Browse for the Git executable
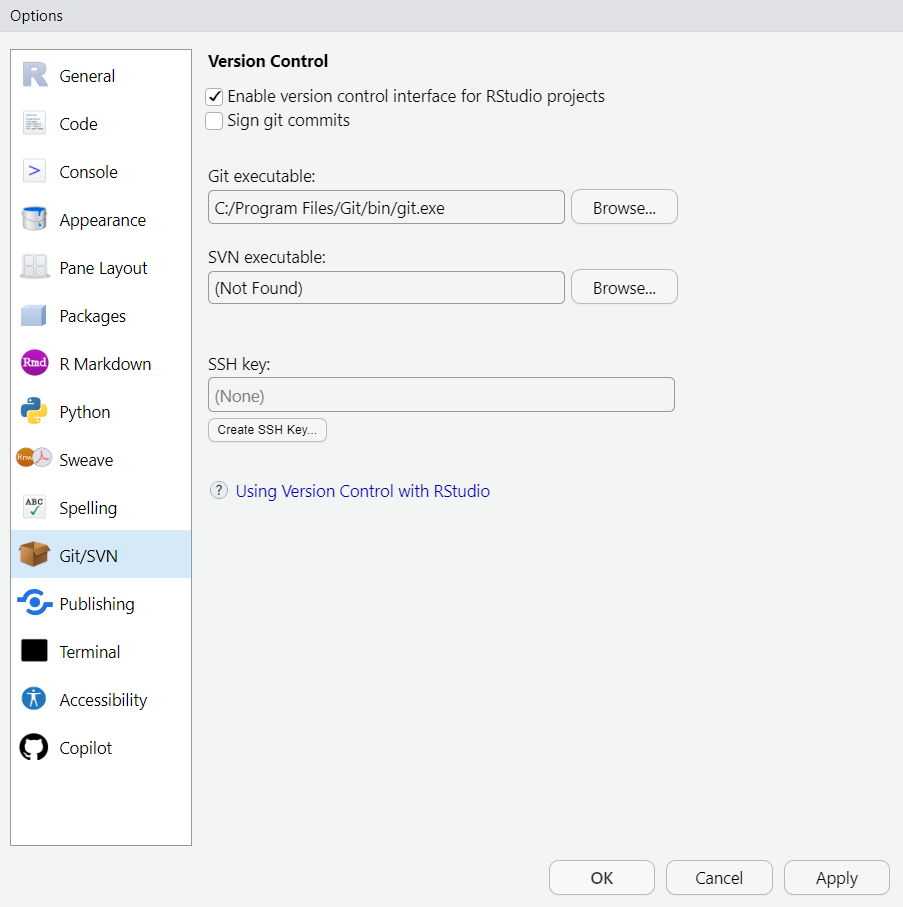 click(x=624, y=207)
